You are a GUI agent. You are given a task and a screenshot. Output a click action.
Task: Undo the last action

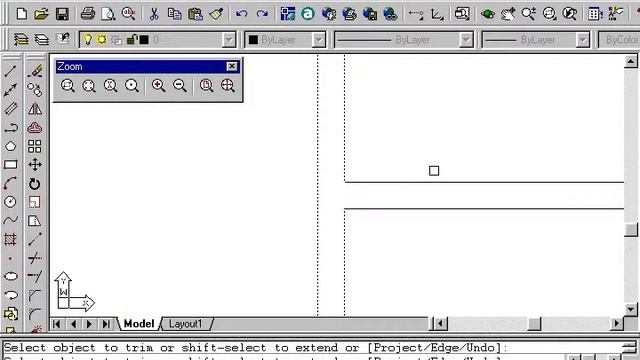pos(242,14)
